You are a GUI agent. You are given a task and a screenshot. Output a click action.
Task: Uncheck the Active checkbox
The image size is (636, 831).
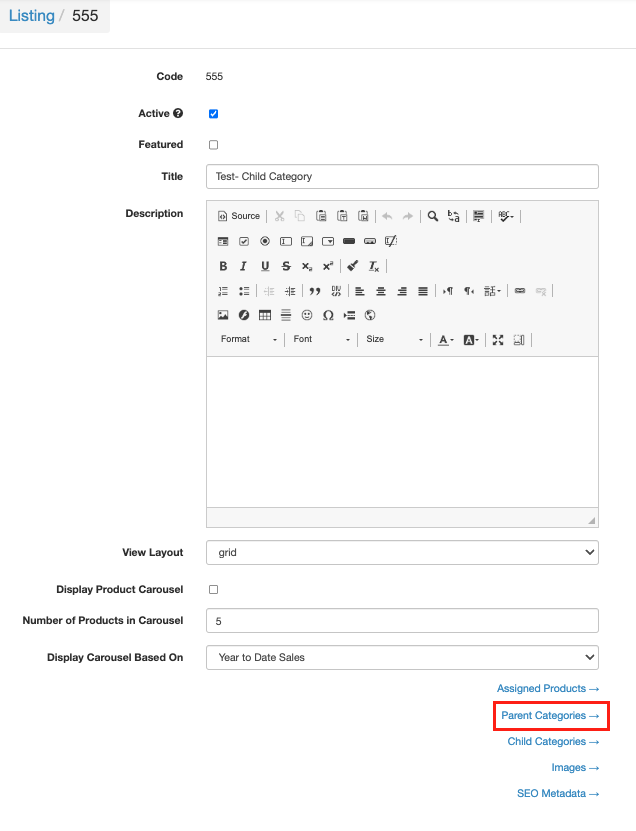(x=214, y=114)
